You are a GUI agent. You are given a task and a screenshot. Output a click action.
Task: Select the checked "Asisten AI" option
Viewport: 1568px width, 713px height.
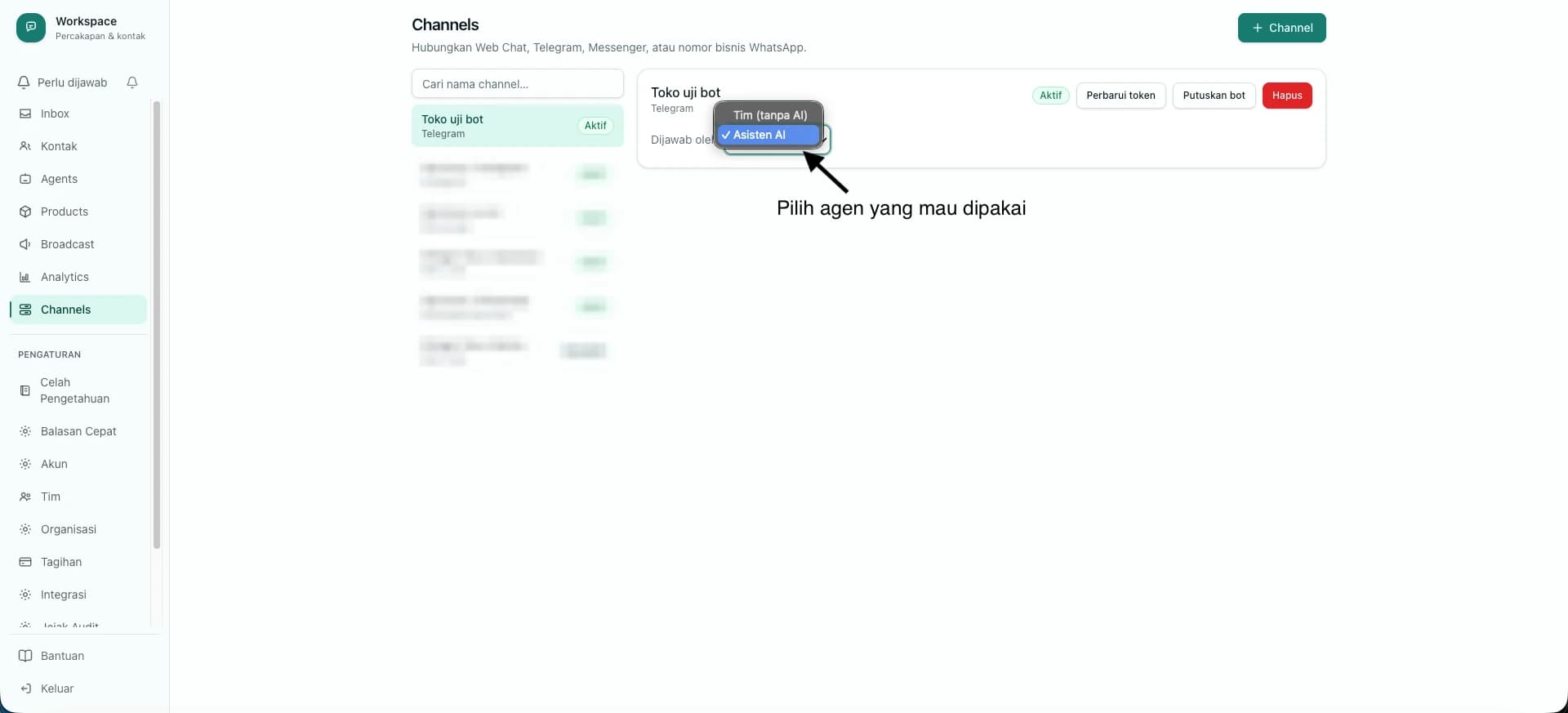(x=768, y=135)
